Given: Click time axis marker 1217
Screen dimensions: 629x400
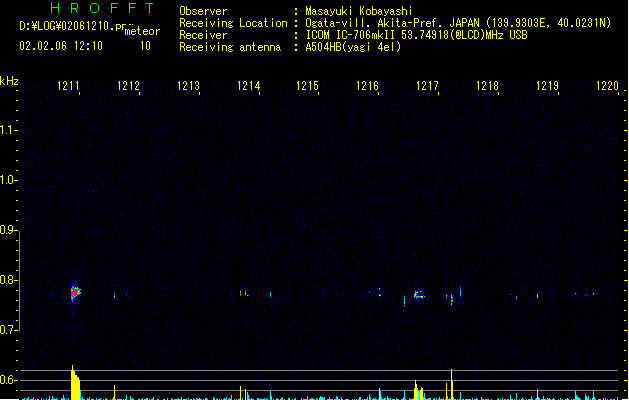Looking at the screenshot, I should [x=427, y=86].
